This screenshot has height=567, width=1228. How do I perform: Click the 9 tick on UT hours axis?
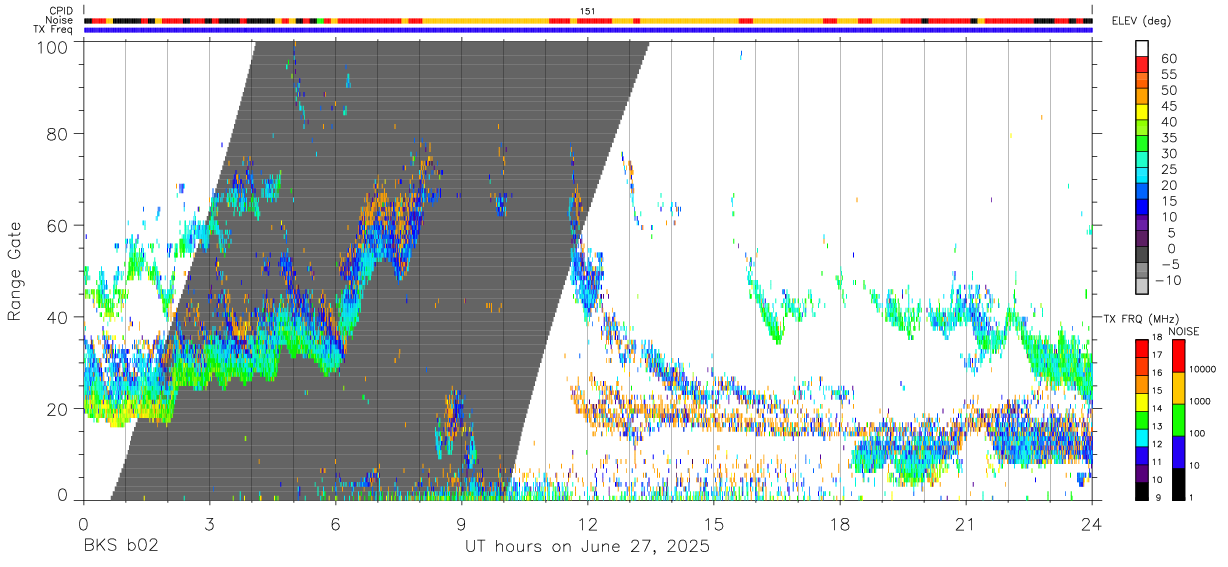[x=461, y=524]
